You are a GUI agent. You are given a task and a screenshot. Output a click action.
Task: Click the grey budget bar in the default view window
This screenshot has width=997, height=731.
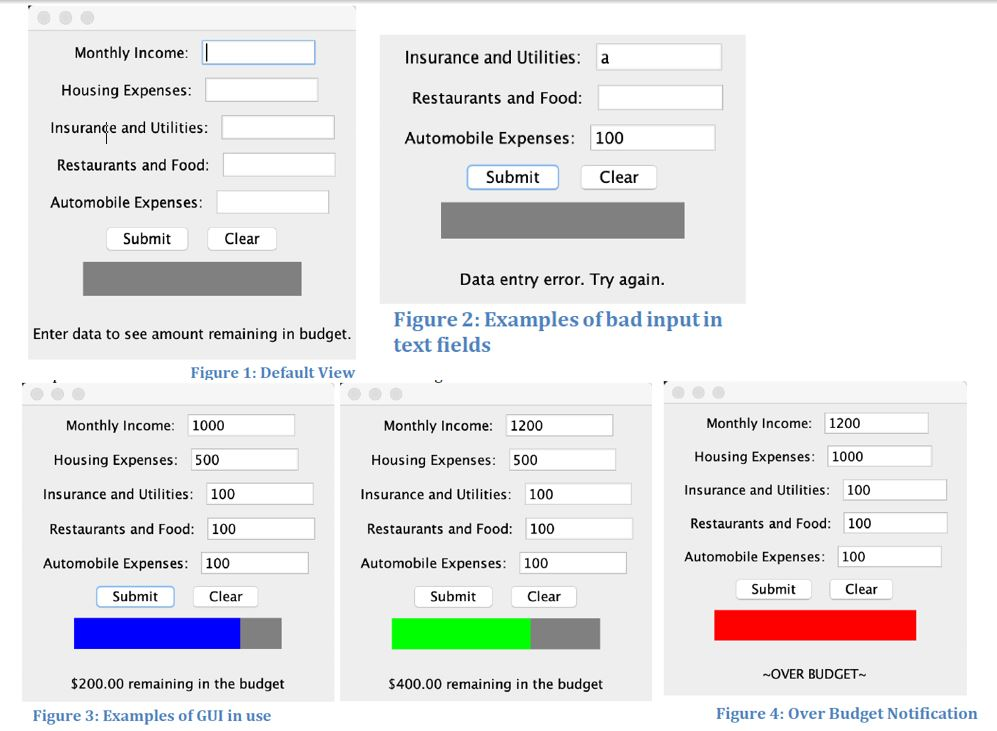[x=192, y=278]
